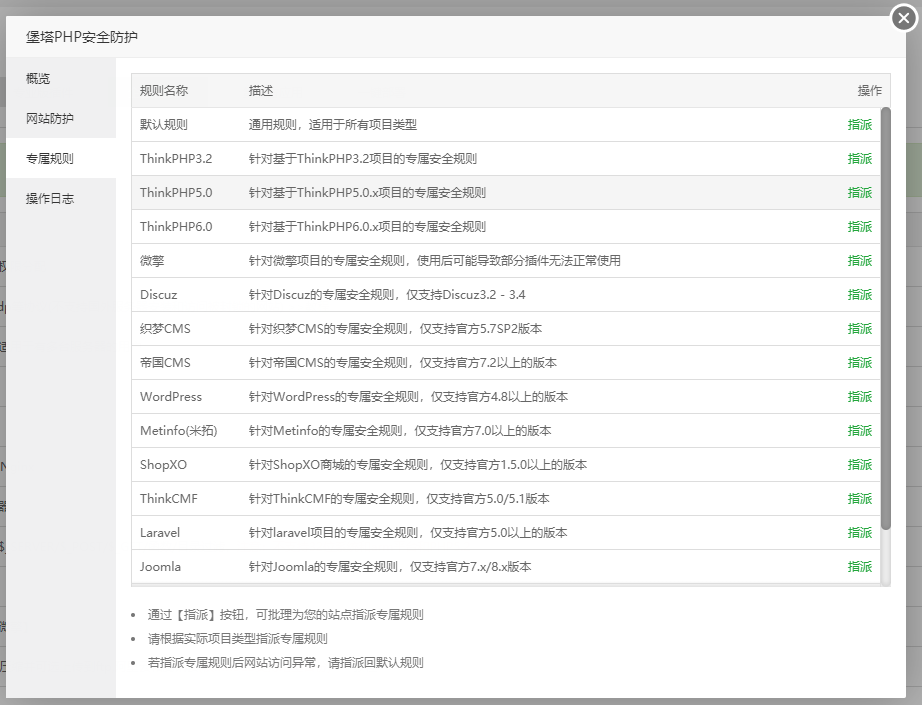Select the Discuz rule name
Viewport: 922px width, 705px height.
(158, 295)
